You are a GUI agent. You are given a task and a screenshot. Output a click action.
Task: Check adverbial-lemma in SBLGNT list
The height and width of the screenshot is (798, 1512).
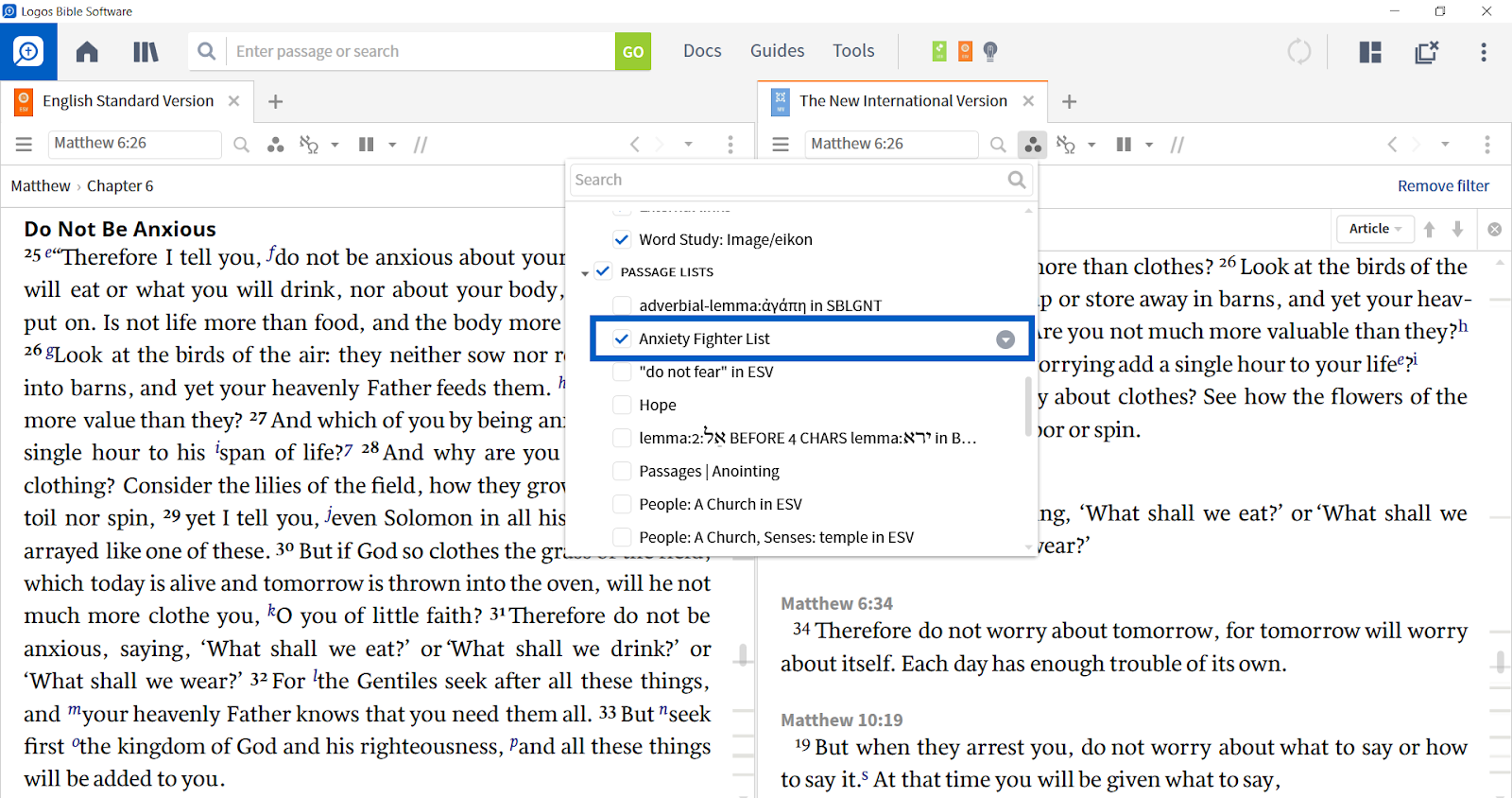(x=622, y=305)
